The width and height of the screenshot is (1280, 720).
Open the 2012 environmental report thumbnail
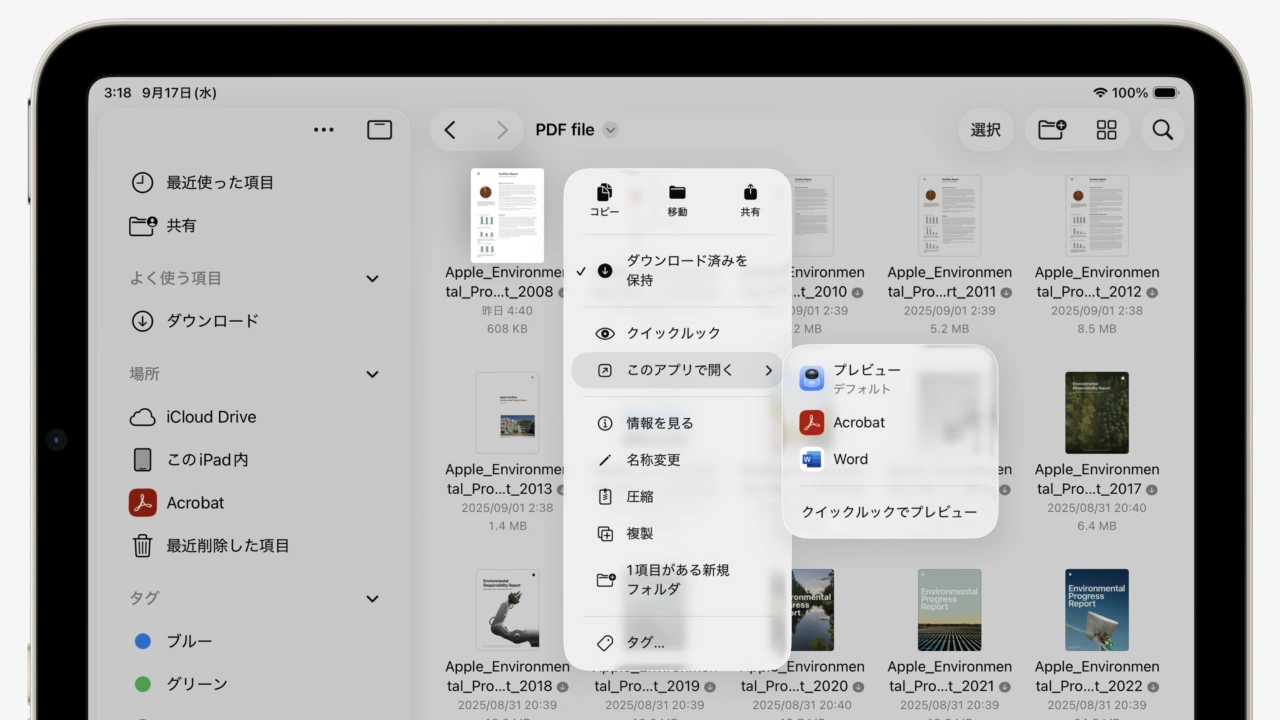(1096, 216)
